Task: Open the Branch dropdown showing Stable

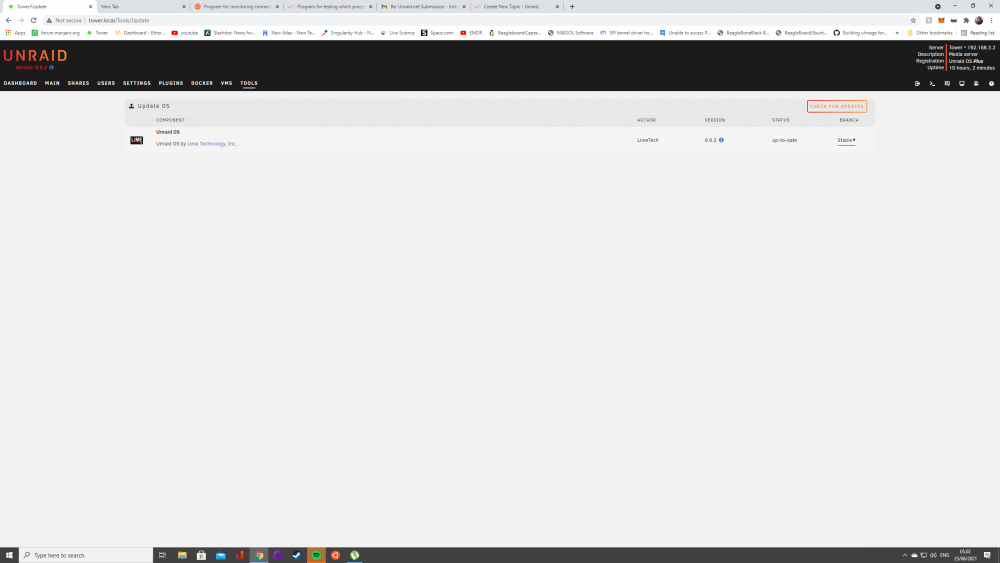Action: 846,140
